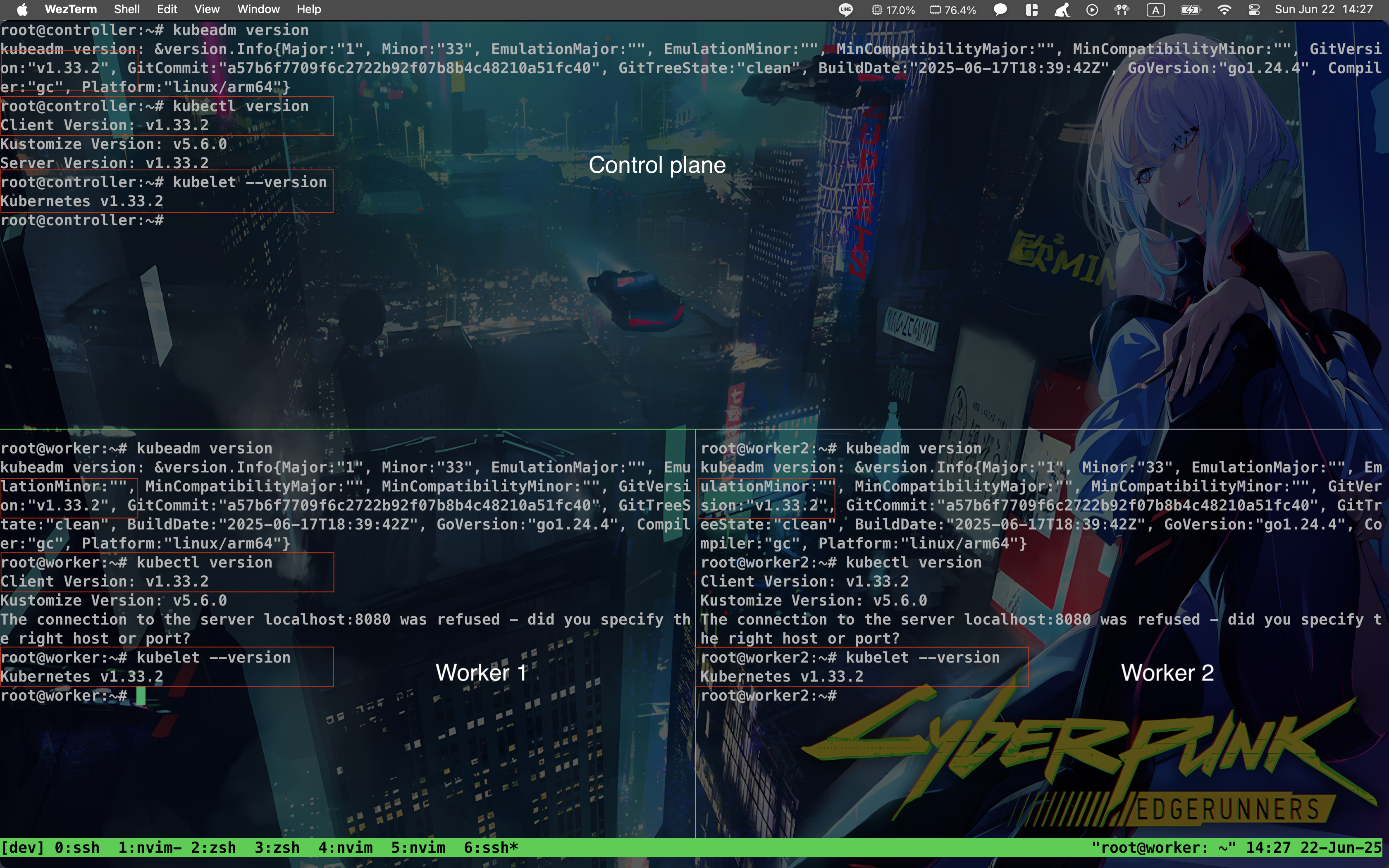
Task: Open the Wi-Fi menu
Action: [1224, 10]
